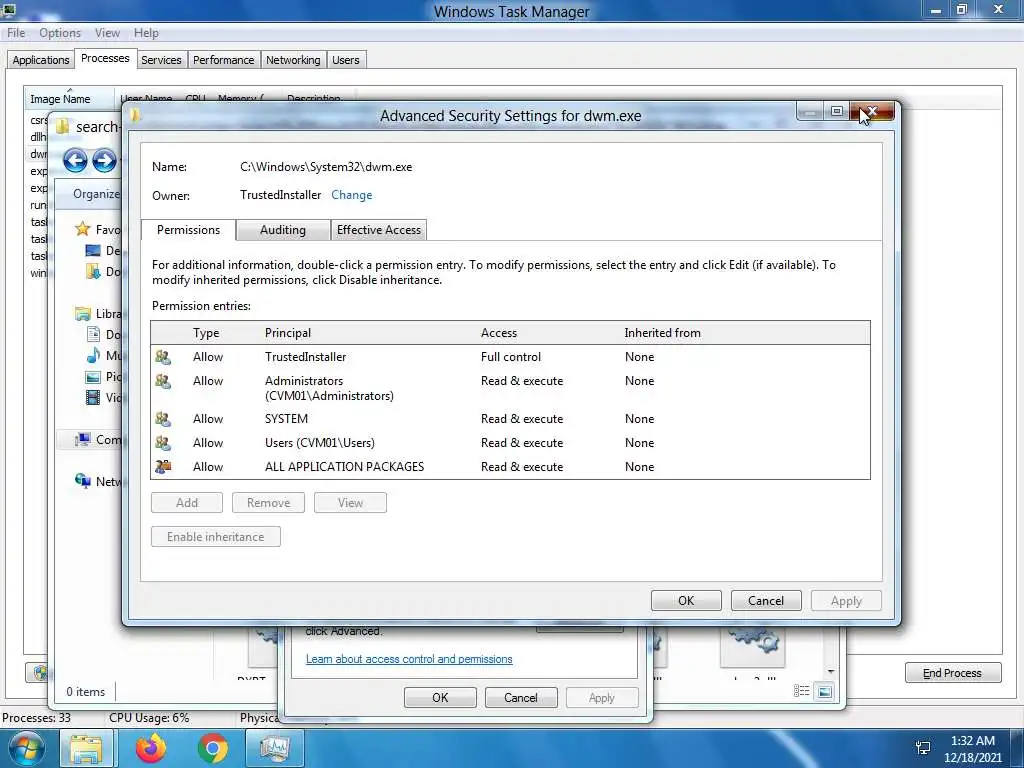Go forward in the Explorer window
The image size is (1024, 768).
104,160
